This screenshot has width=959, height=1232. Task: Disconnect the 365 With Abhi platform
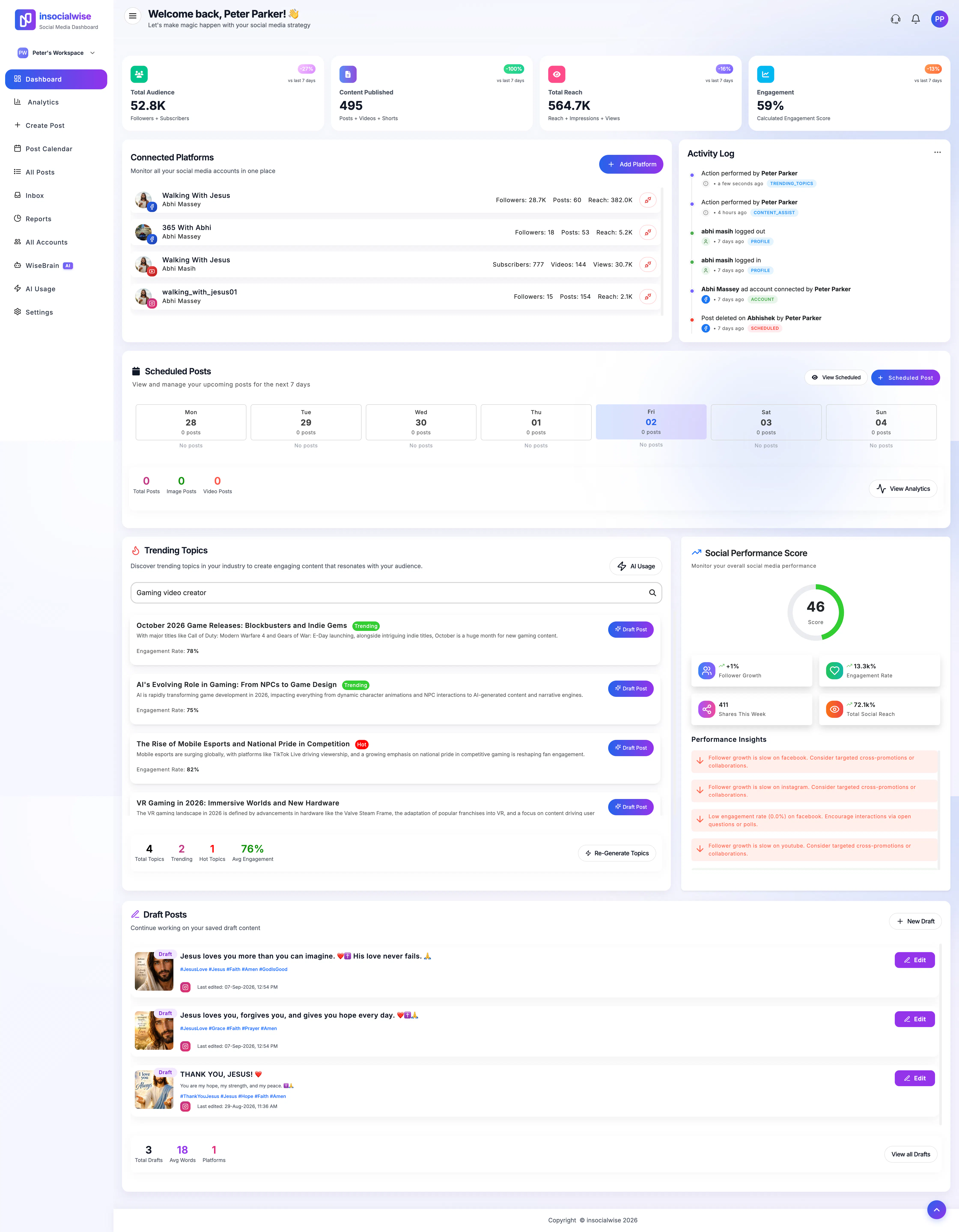[648, 232]
